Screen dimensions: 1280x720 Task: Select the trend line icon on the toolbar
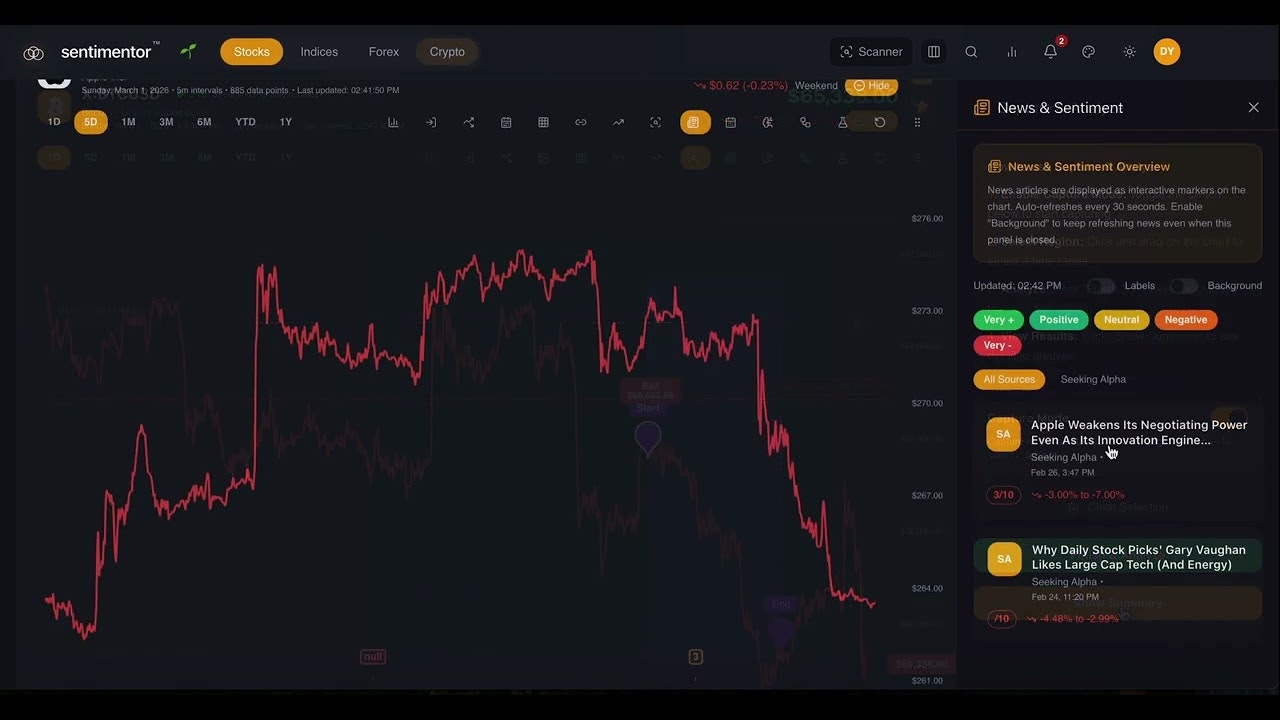point(617,121)
